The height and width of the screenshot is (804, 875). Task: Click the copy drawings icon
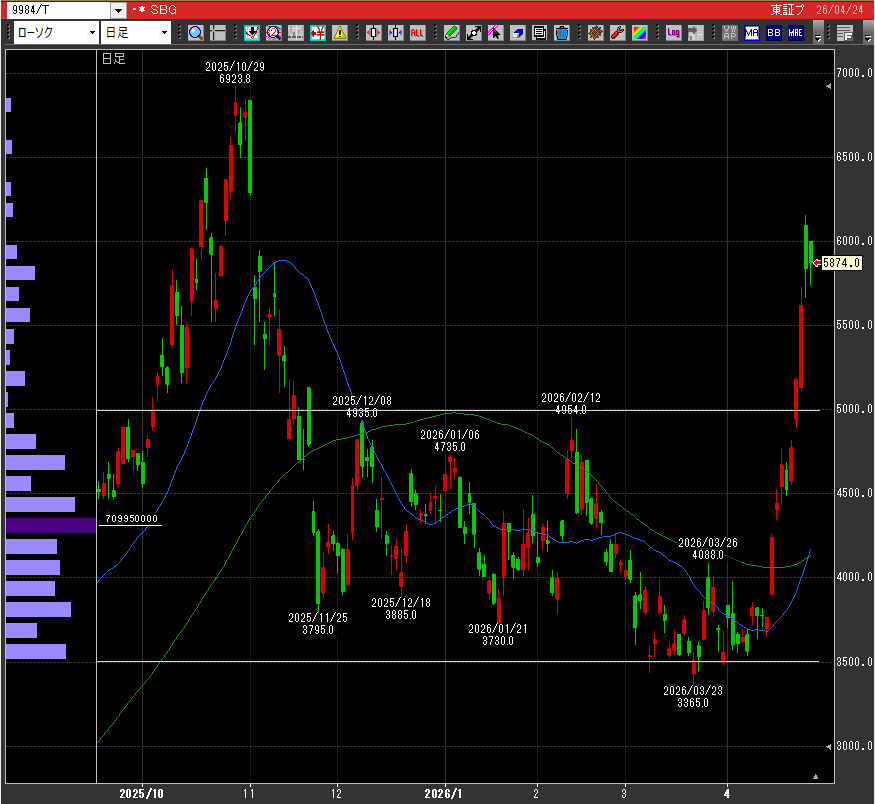tap(540, 33)
